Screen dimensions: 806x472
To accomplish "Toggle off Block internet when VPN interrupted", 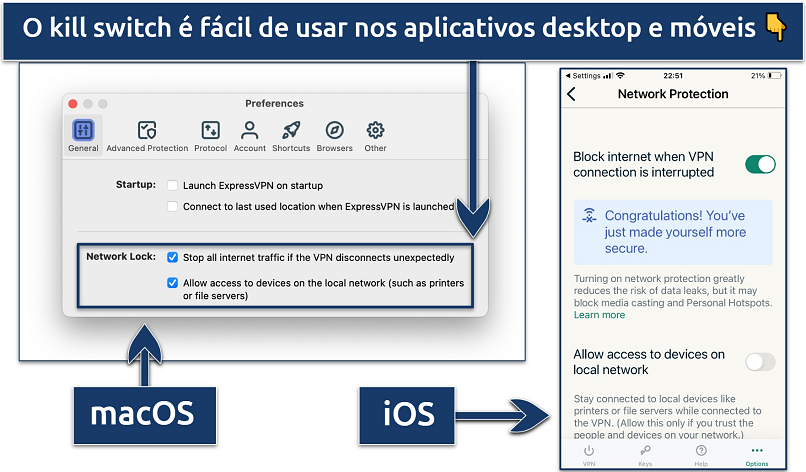I will click(x=760, y=164).
